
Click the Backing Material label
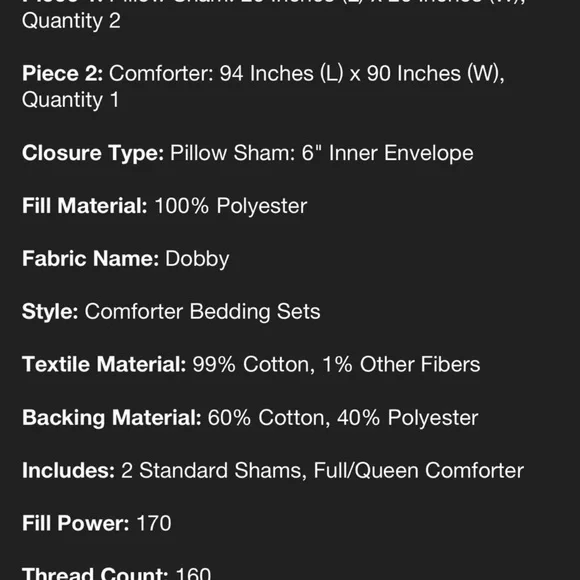[112, 418]
